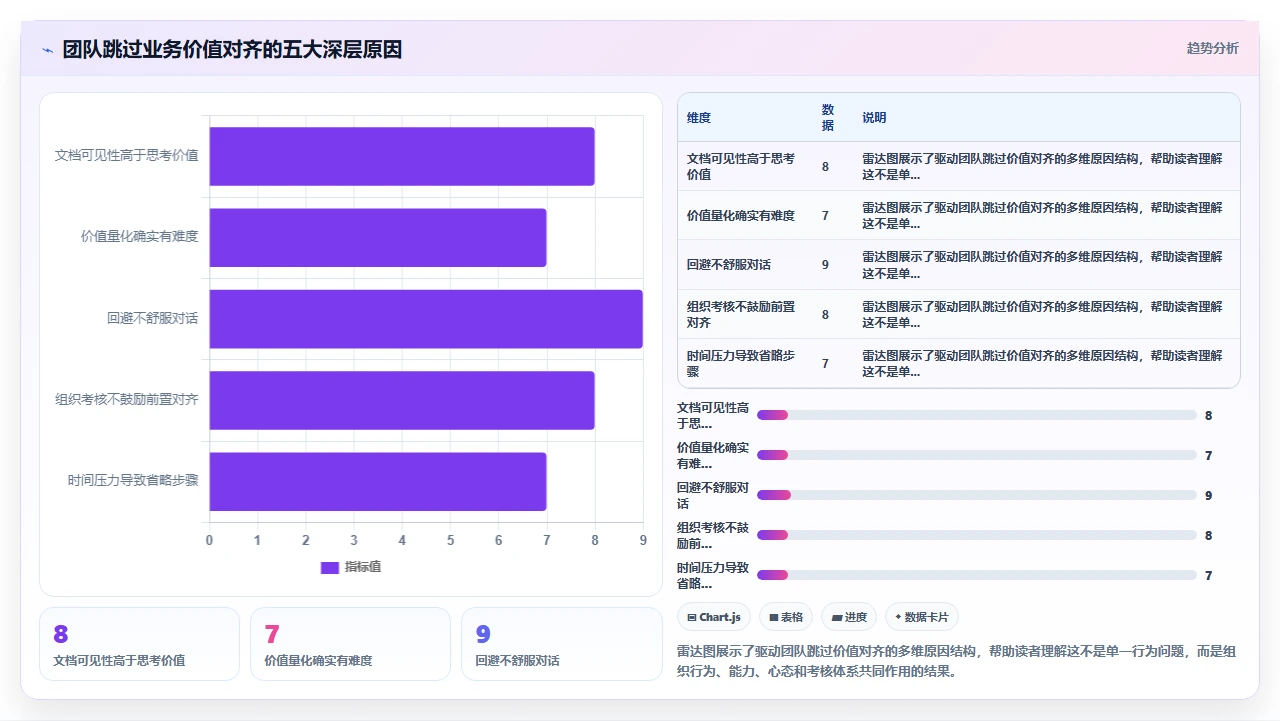The image size is (1280, 721).
Task: Select the 组织考核不鼓励前置对齐 chart bar
Action: click(x=402, y=400)
